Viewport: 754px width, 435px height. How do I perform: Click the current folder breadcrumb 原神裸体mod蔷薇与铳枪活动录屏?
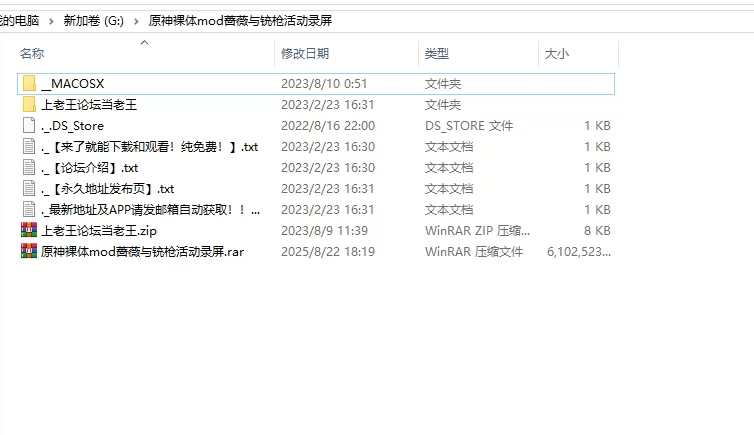pos(240,21)
